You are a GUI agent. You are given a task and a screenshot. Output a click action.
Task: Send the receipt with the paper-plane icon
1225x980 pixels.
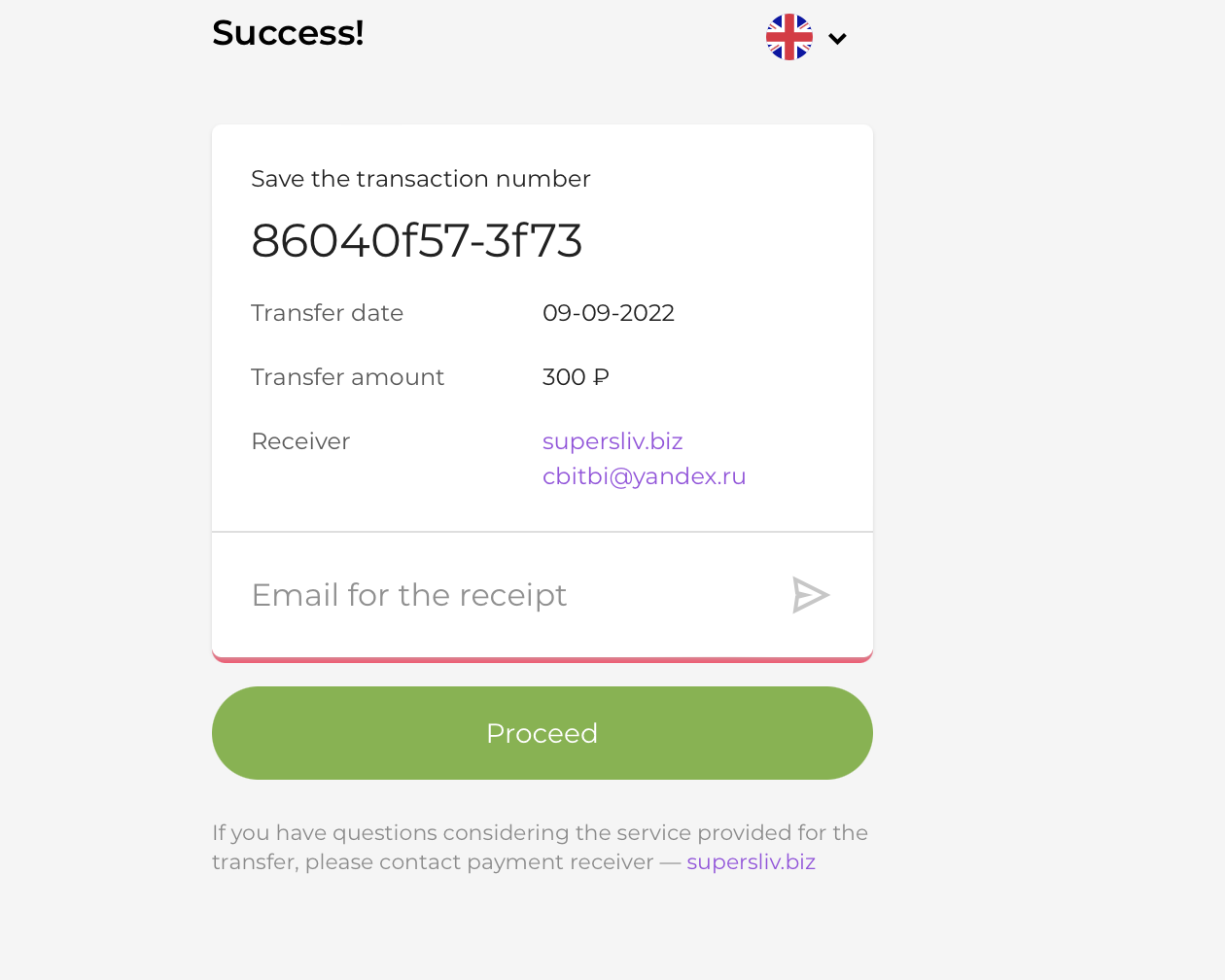[810, 595]
